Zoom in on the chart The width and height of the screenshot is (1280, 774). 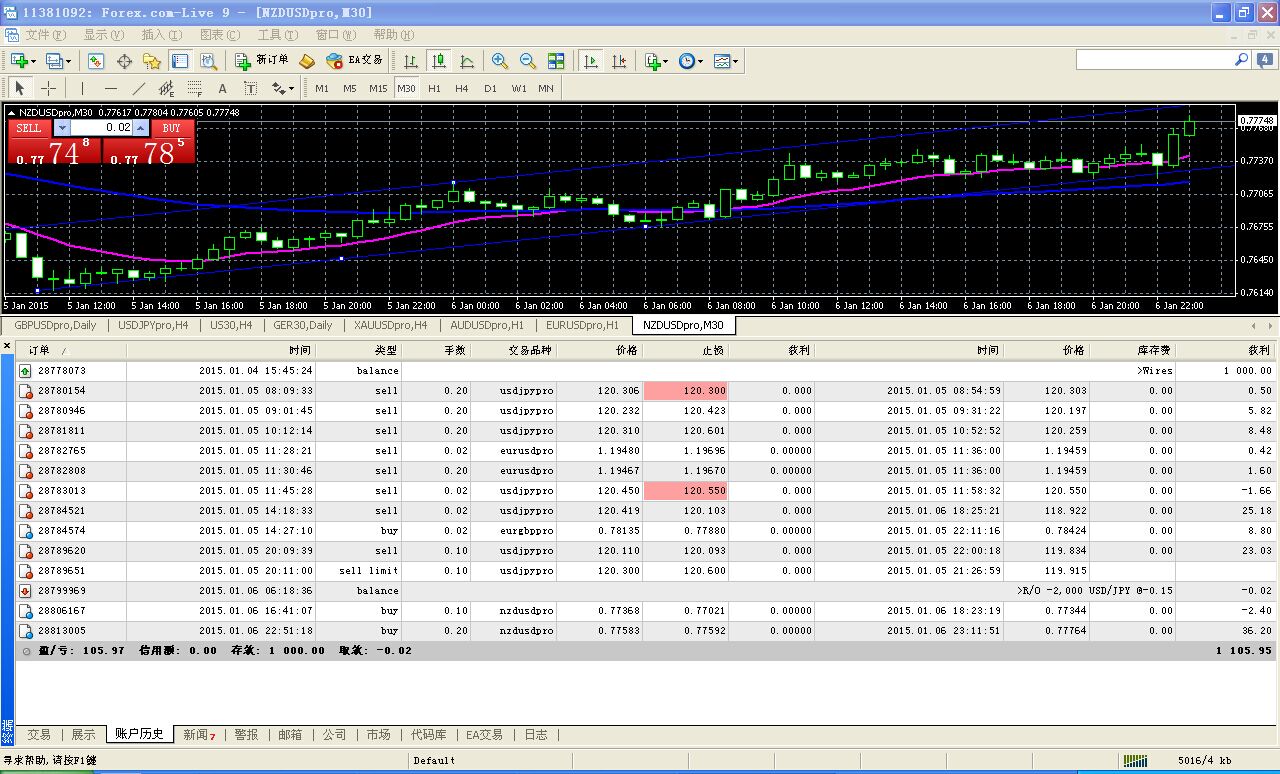click(x=500, y=61)
